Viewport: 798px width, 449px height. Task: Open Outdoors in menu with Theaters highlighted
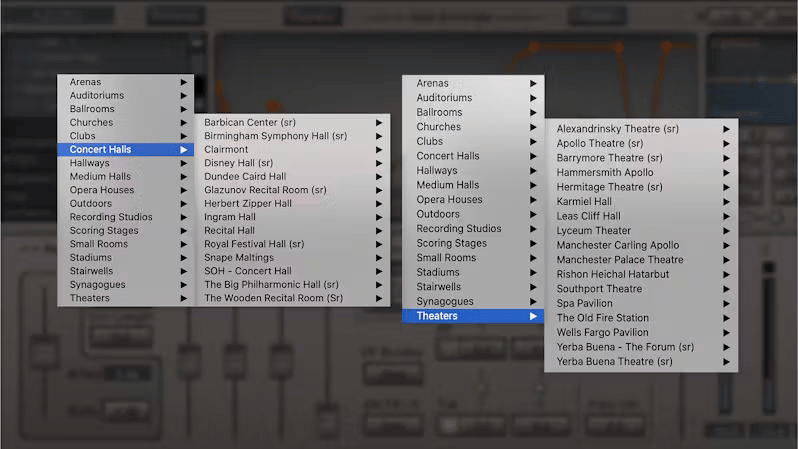(x=473, y=214)
